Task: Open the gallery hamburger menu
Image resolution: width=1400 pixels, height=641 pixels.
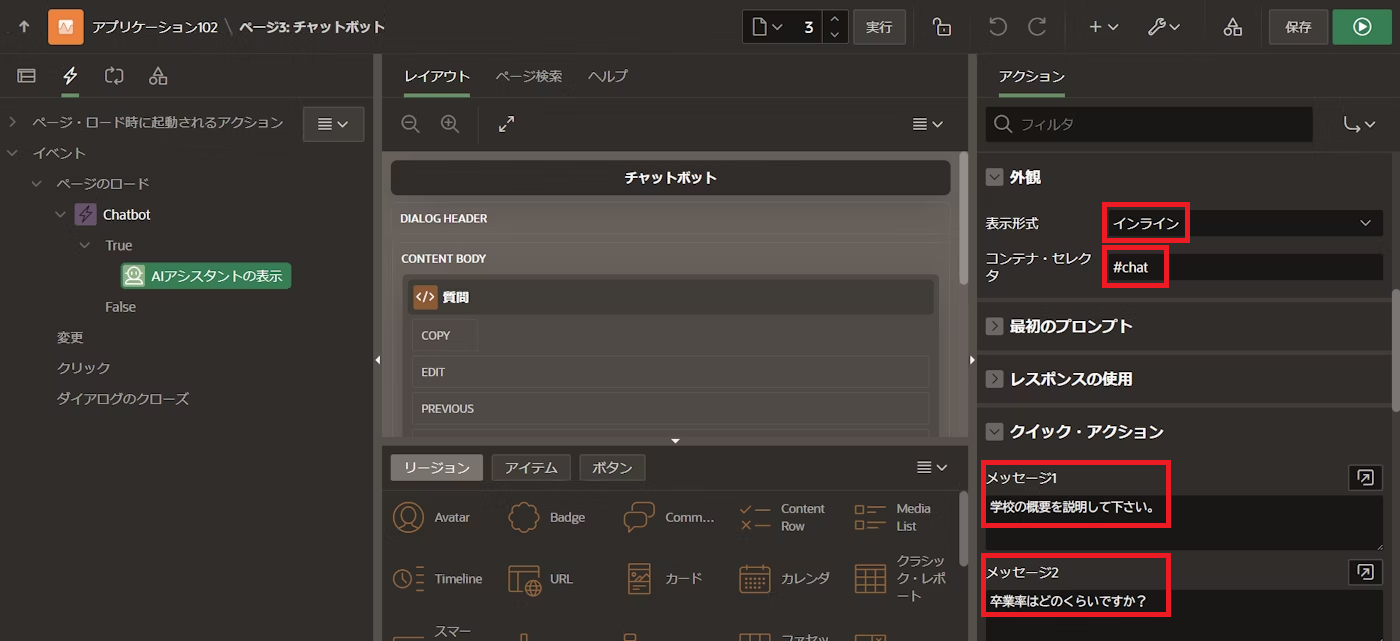Action: [931, 467]
